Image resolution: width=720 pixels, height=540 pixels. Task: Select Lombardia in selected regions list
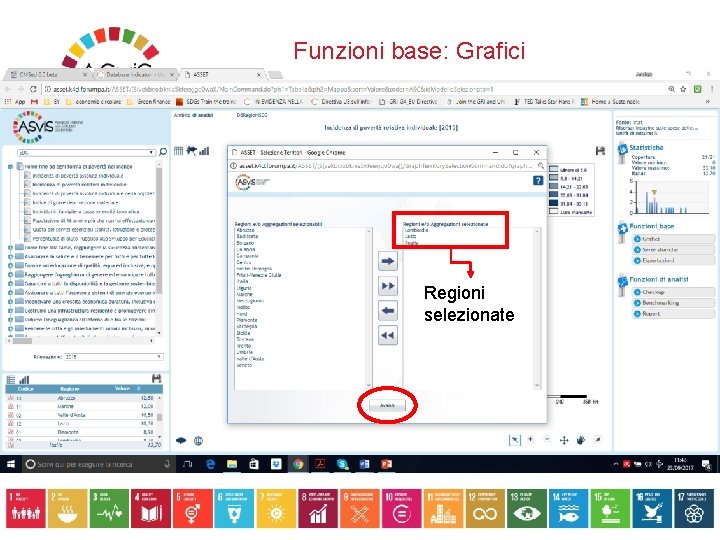click(x=416, y=230)
